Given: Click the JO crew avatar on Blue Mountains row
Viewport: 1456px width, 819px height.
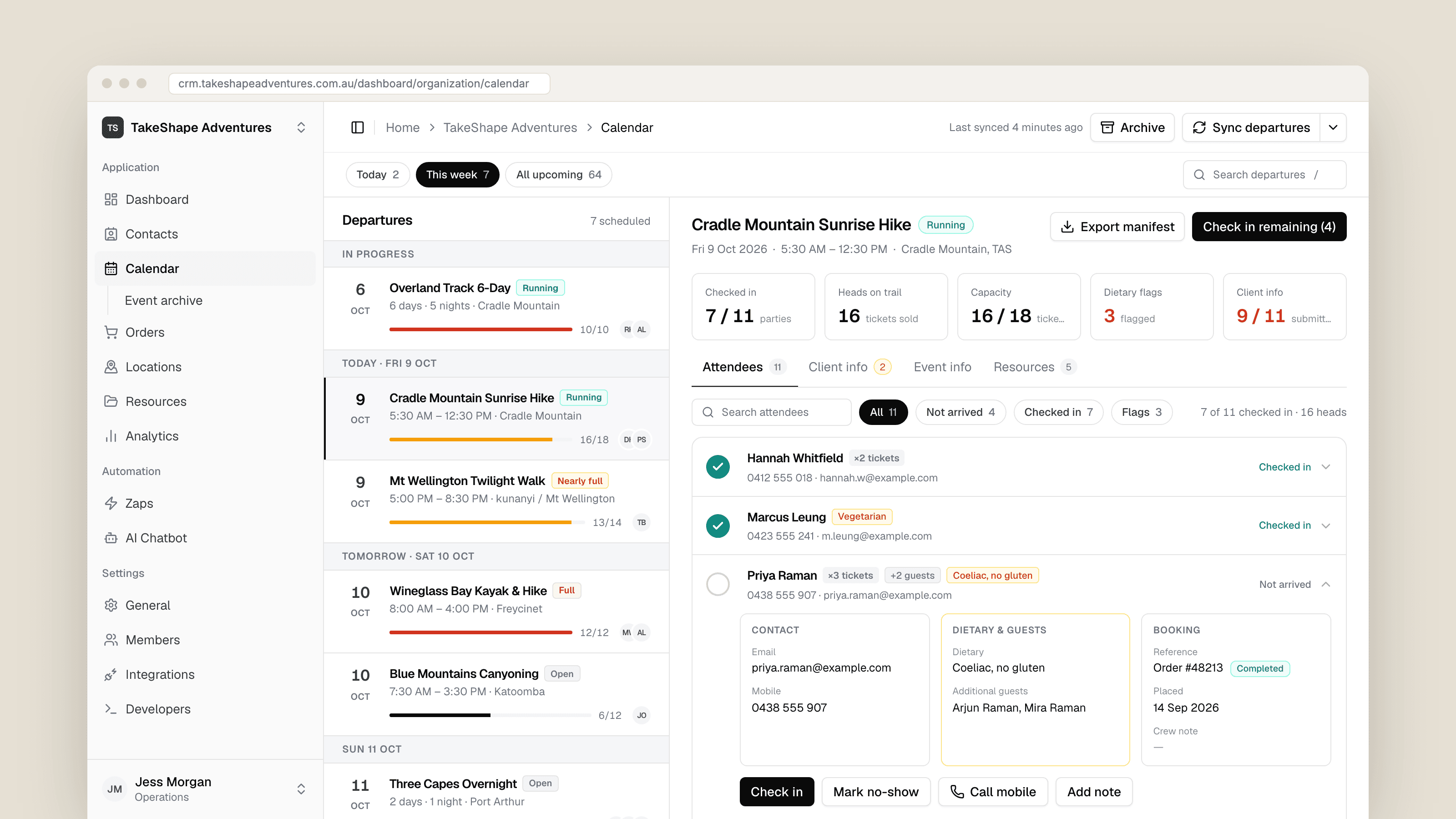Looking at the screenshot, I should tap(642, 716).
